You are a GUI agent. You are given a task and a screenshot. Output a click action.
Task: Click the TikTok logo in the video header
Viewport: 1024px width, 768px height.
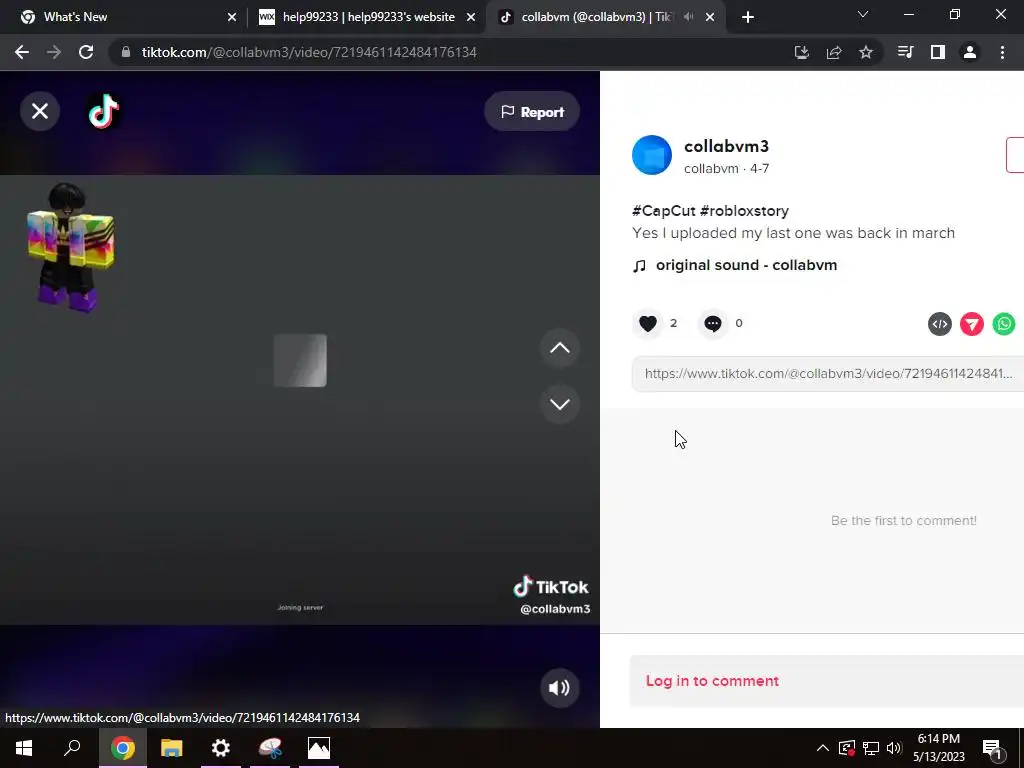[104, 111]
